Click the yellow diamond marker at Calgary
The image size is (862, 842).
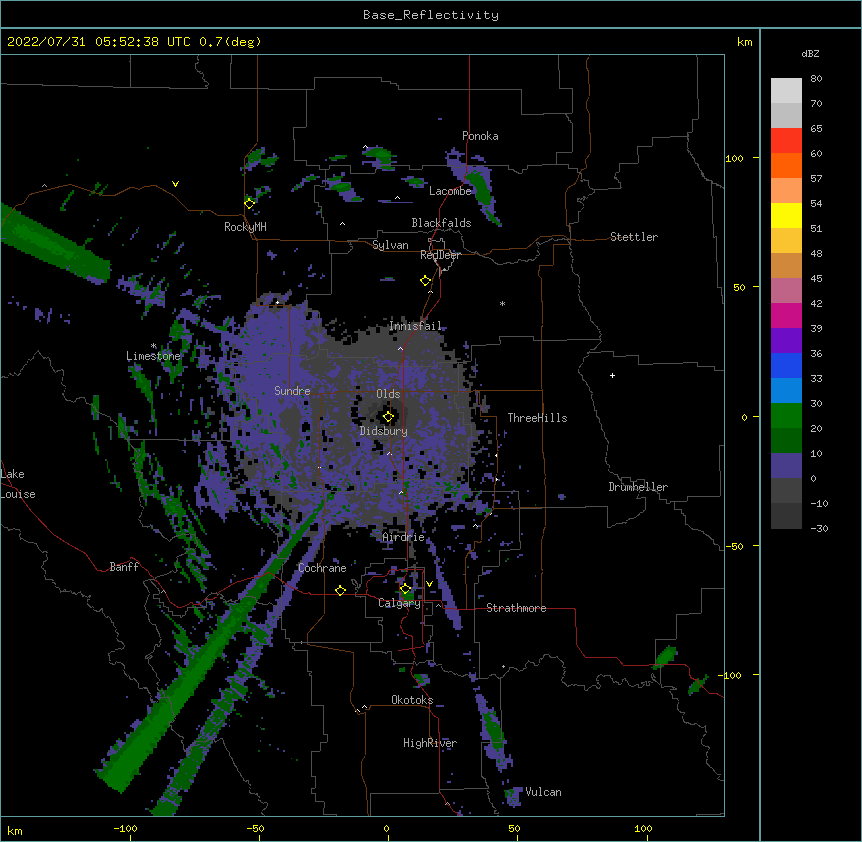click(x=405, y=589)
